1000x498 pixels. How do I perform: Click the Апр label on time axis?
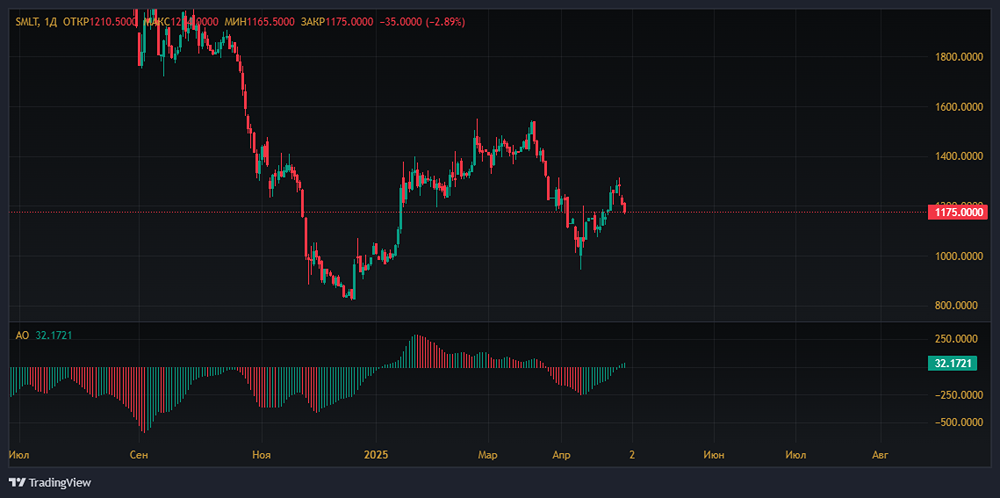[561, 455]
